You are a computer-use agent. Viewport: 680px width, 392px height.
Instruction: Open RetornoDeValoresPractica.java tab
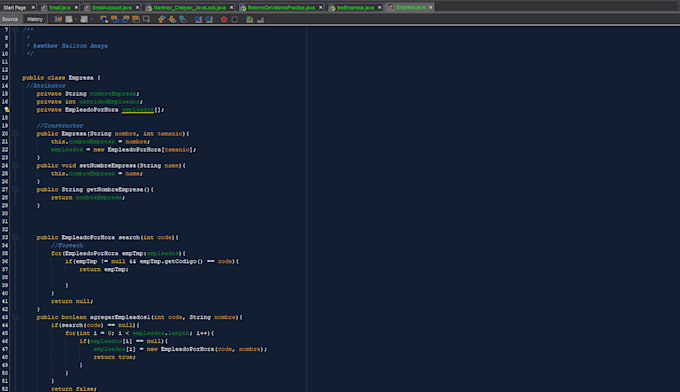coord(281,7)
